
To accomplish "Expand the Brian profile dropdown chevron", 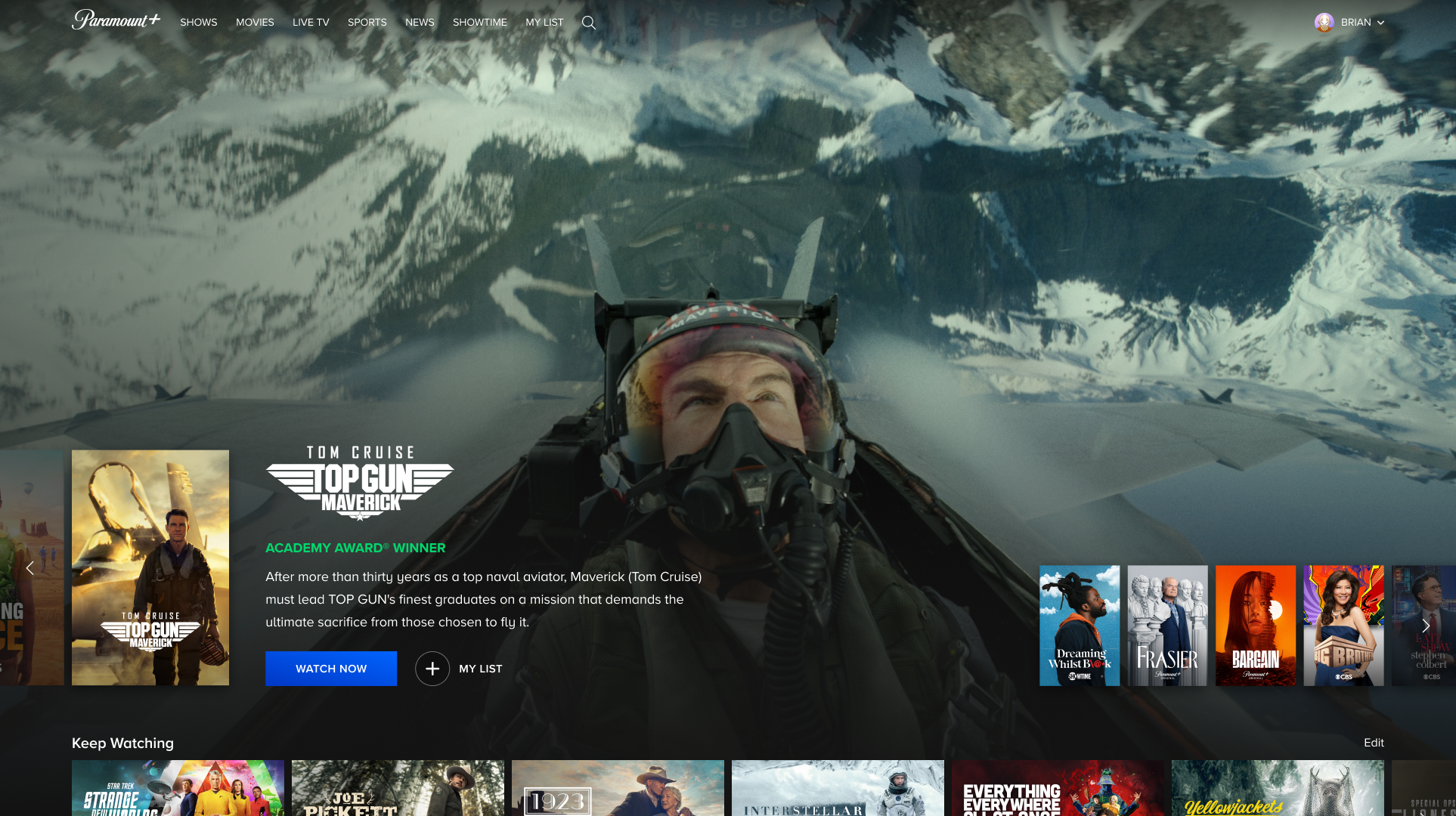I will (x=1381, y=23).
